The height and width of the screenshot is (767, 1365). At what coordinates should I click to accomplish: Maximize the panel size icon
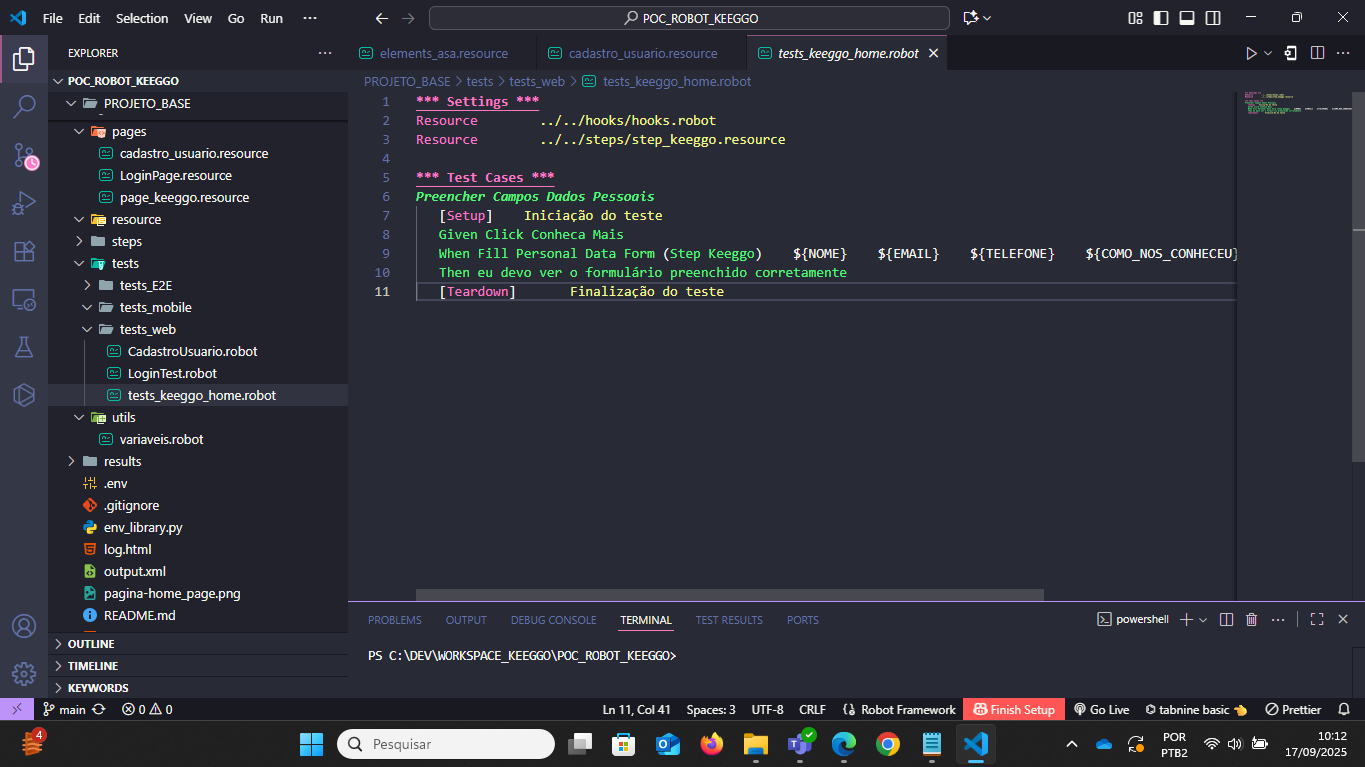(1317, 620)
